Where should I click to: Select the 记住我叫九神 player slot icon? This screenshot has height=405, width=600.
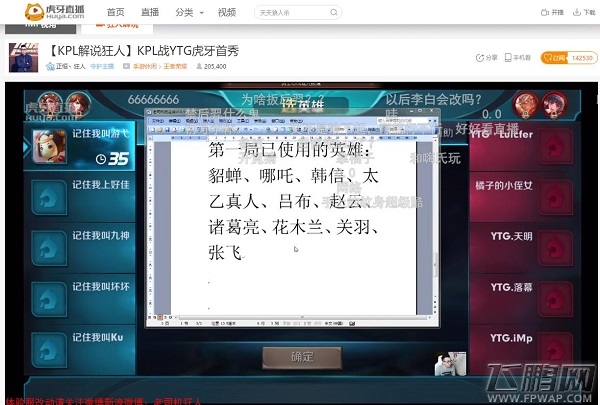(49, 248)
